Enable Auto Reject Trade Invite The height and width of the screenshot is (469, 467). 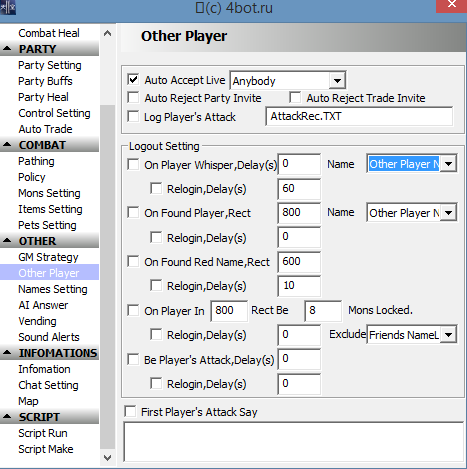pyautogui.click(x=295, y=98)
